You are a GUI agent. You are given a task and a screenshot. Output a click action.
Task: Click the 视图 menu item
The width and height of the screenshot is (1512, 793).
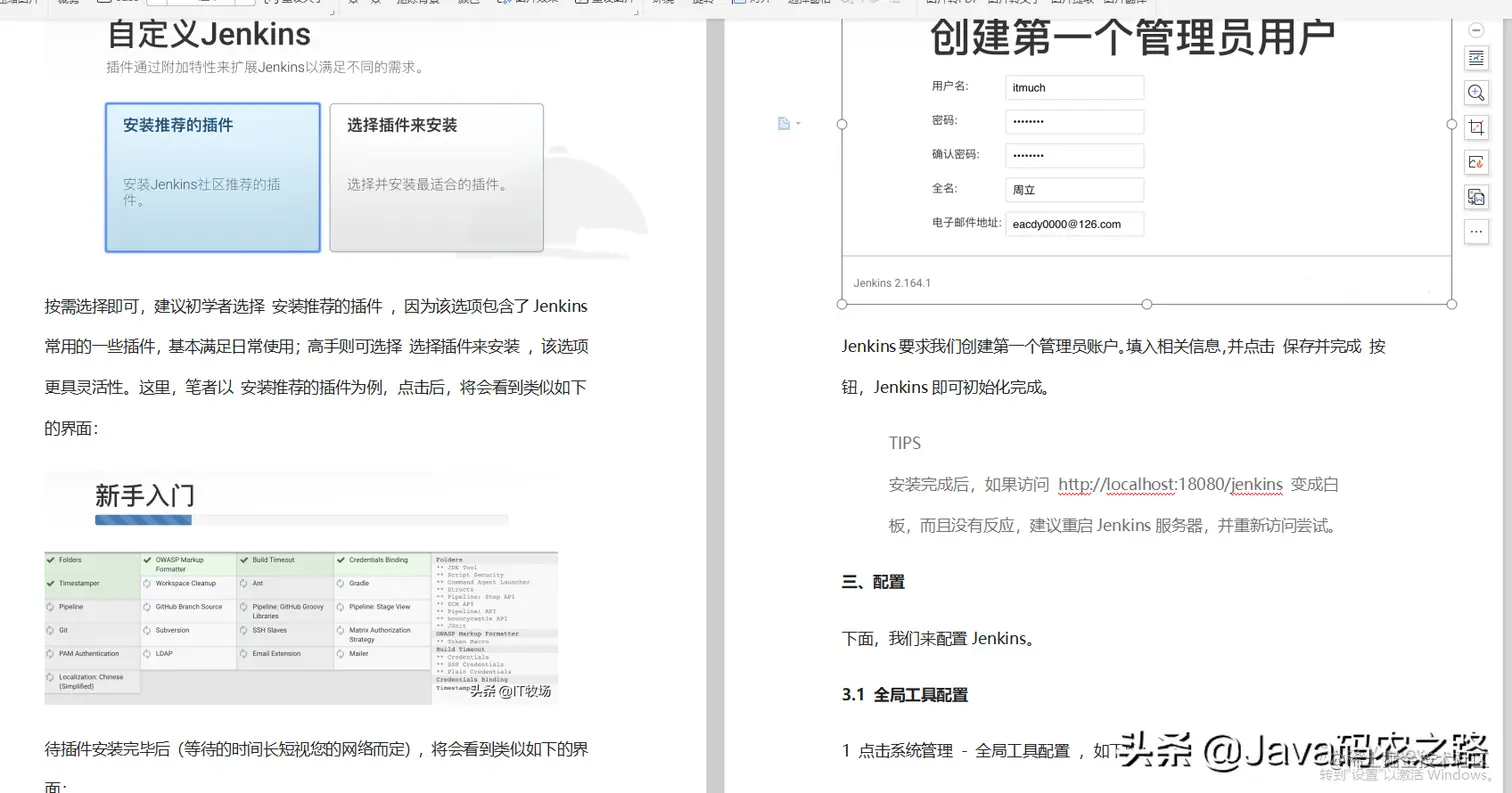coord(67,4)
